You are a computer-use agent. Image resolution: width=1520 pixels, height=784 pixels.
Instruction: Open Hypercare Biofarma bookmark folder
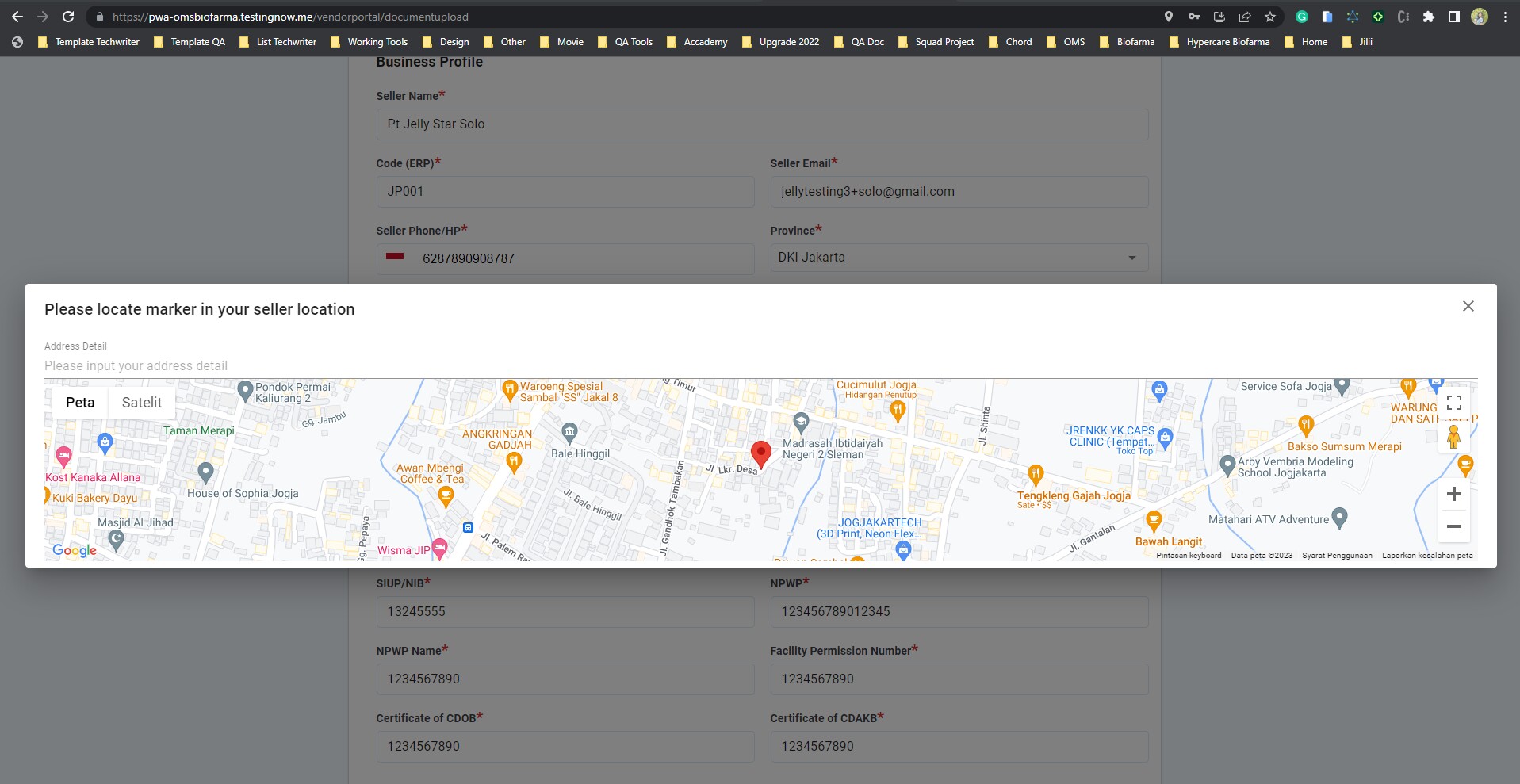pyautogui.click(x=1219, y=42)
